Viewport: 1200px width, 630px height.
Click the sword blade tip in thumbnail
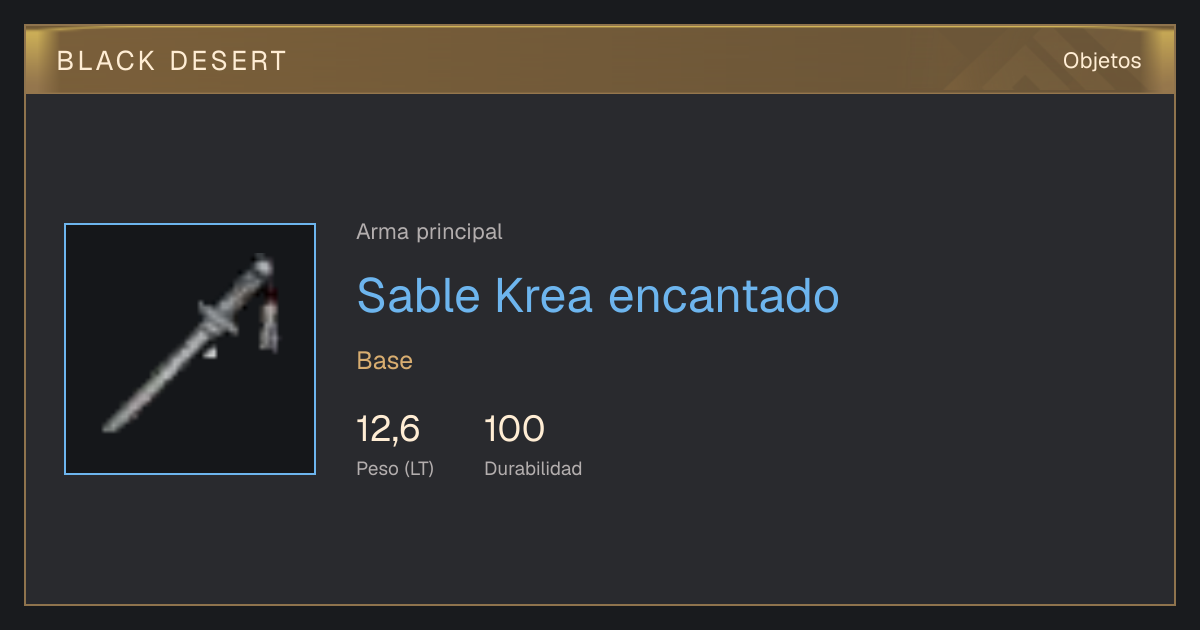(110, 425)
